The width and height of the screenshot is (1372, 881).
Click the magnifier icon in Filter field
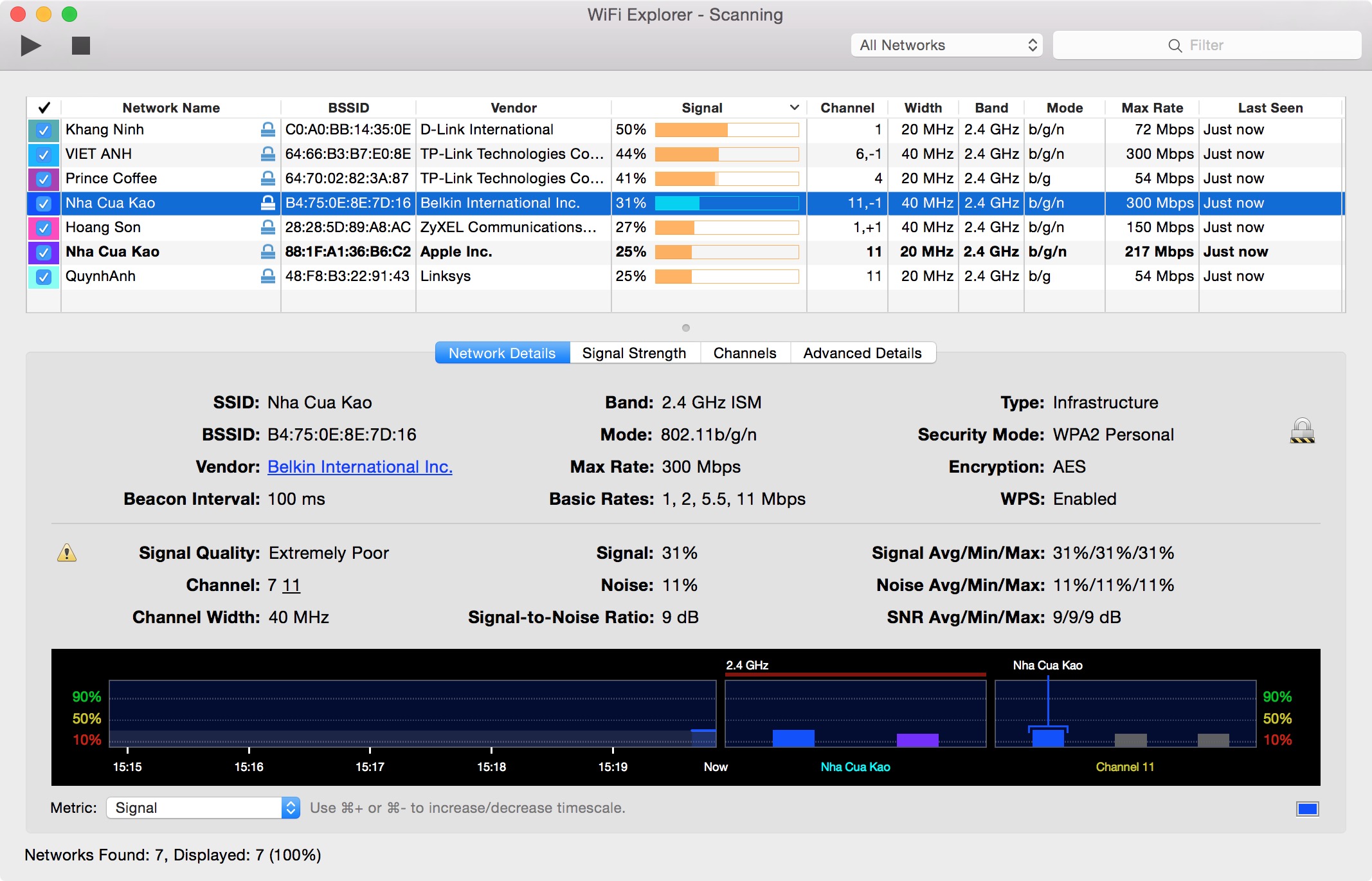(1175, 46)
